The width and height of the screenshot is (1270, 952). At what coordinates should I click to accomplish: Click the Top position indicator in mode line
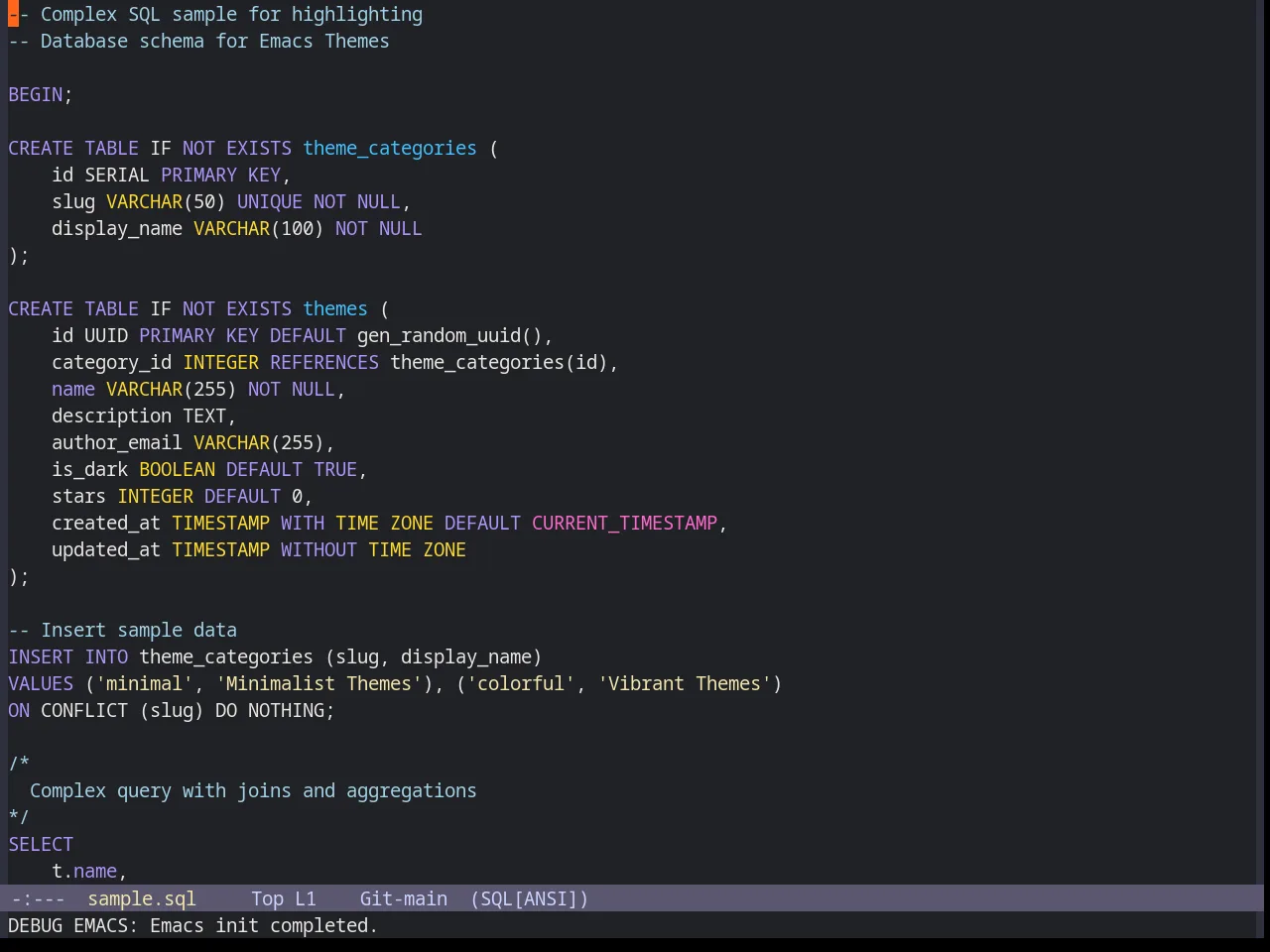click(267, 898)
